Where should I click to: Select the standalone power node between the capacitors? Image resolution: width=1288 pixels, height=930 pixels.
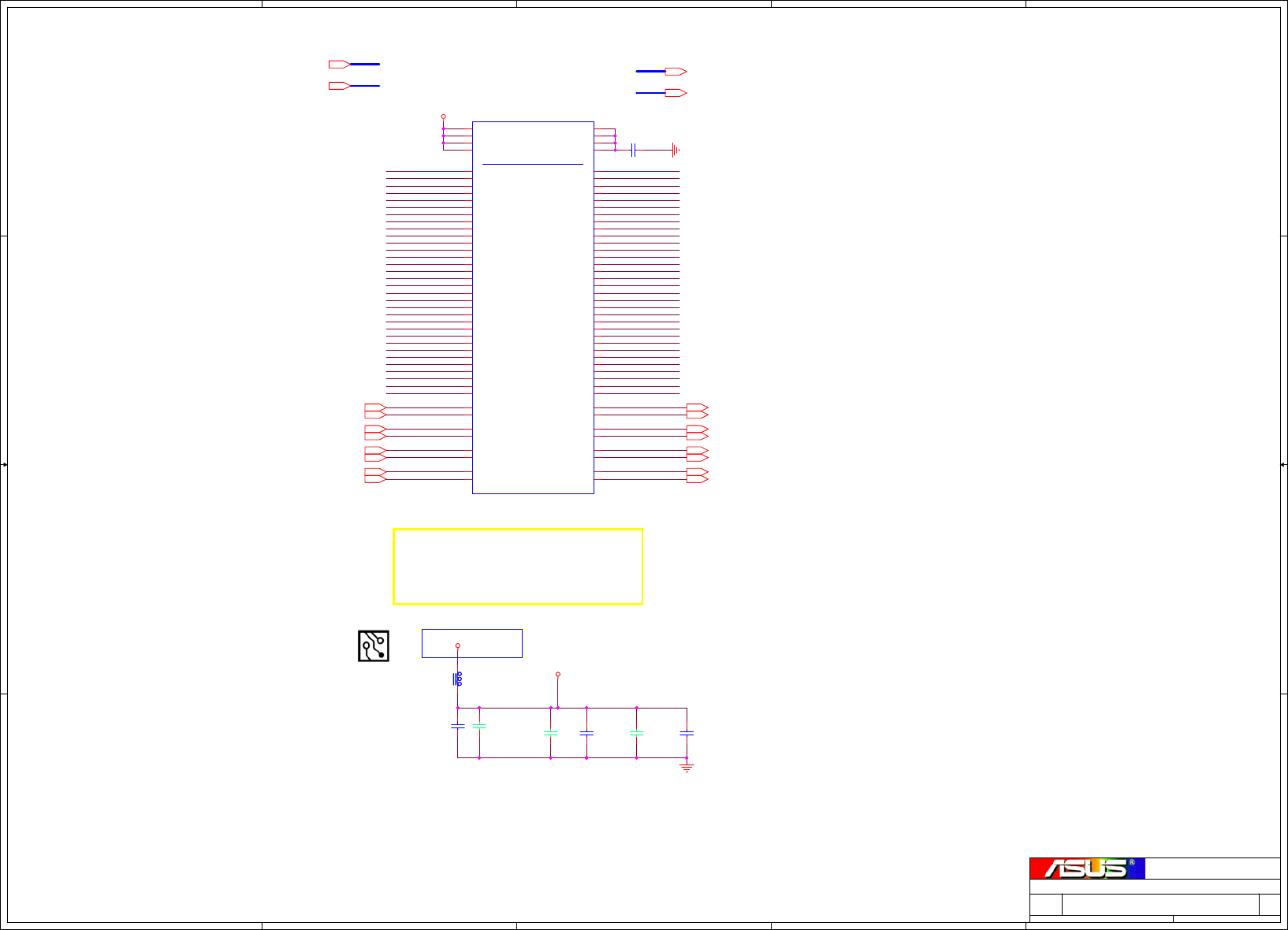click(x=558, y=675)
